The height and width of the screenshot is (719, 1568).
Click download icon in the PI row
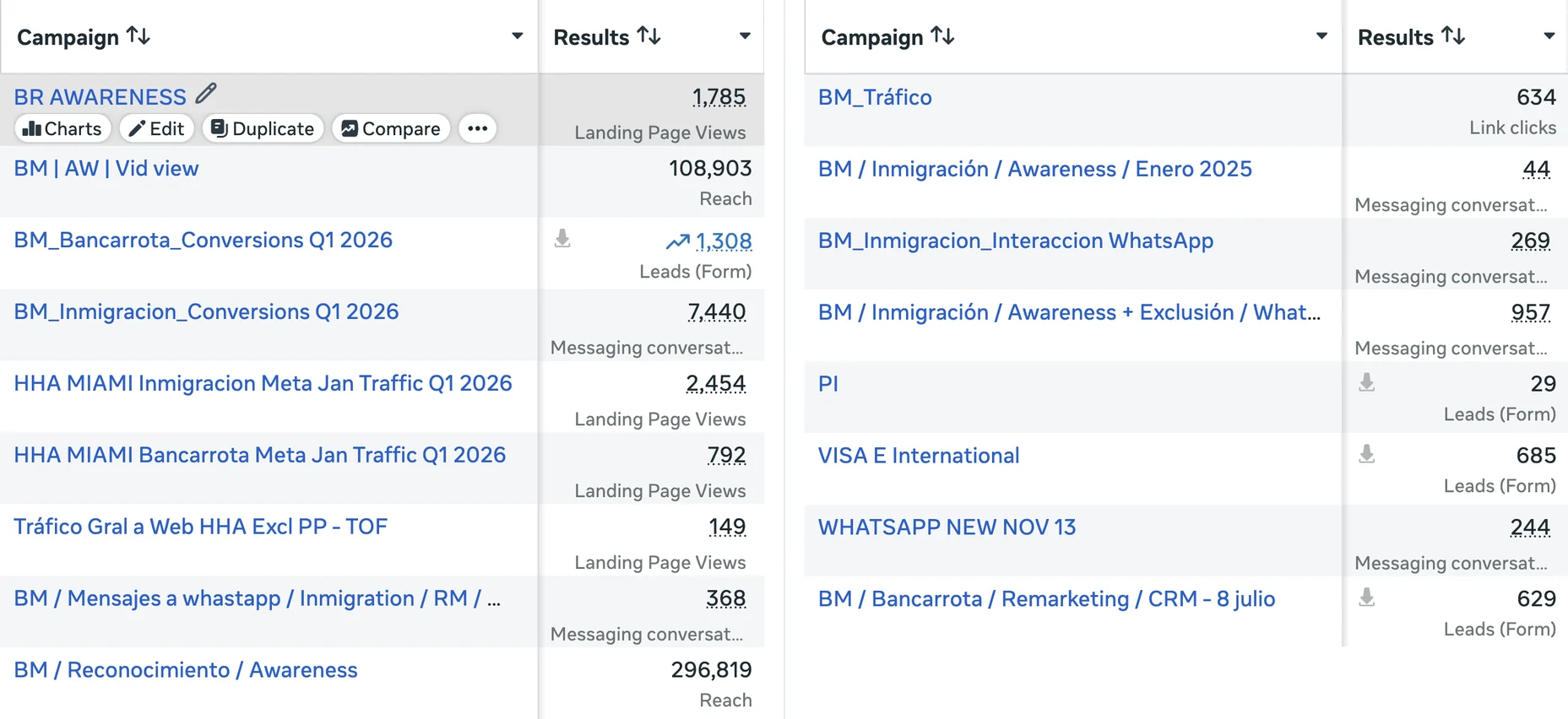(x=1367, y=382)
